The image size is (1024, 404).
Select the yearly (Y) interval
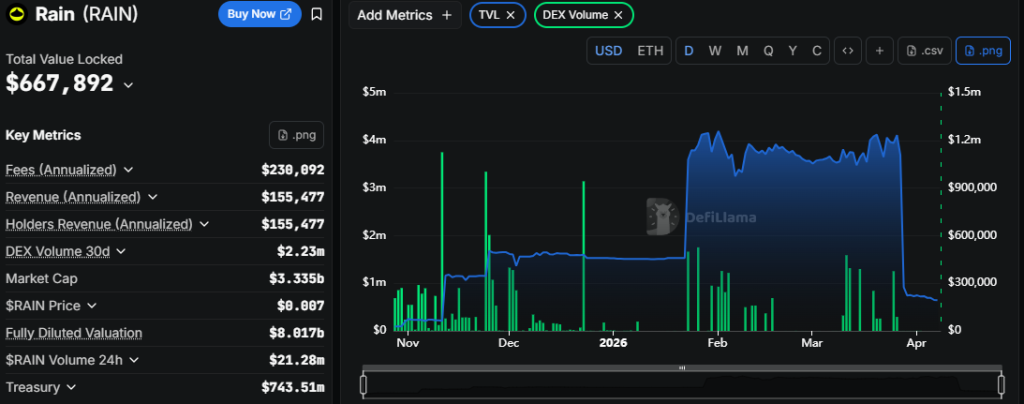click(x=792, y=51)
